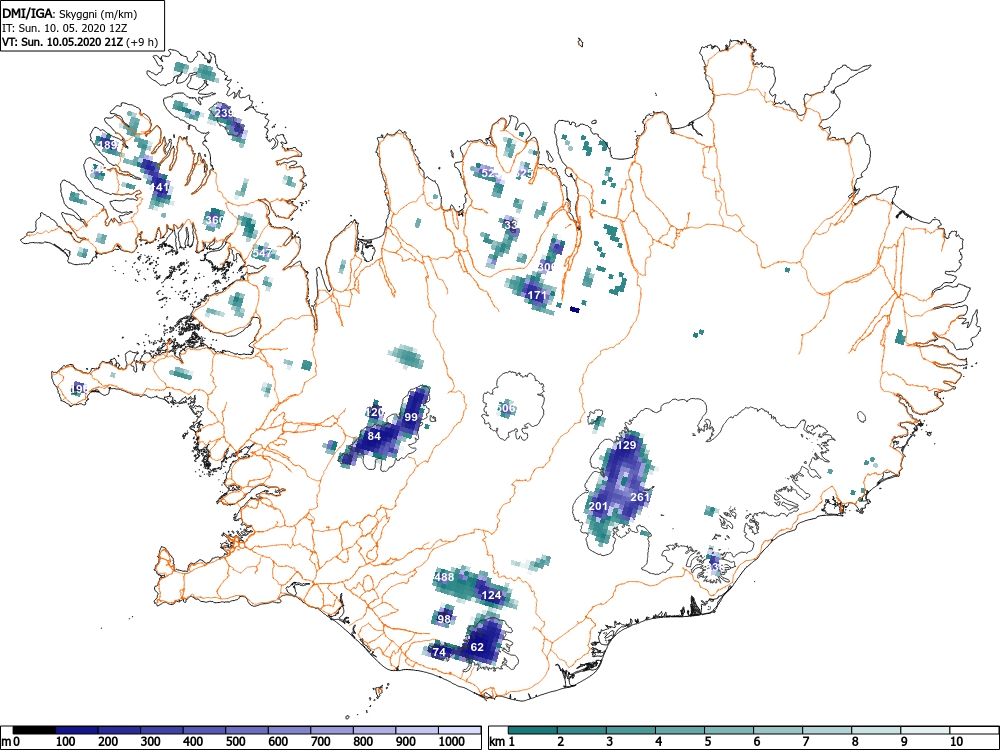Screen dimensions: 1000x750
Task: Click the '201' visibility value on the map
Action: click(x=598, y=506)
